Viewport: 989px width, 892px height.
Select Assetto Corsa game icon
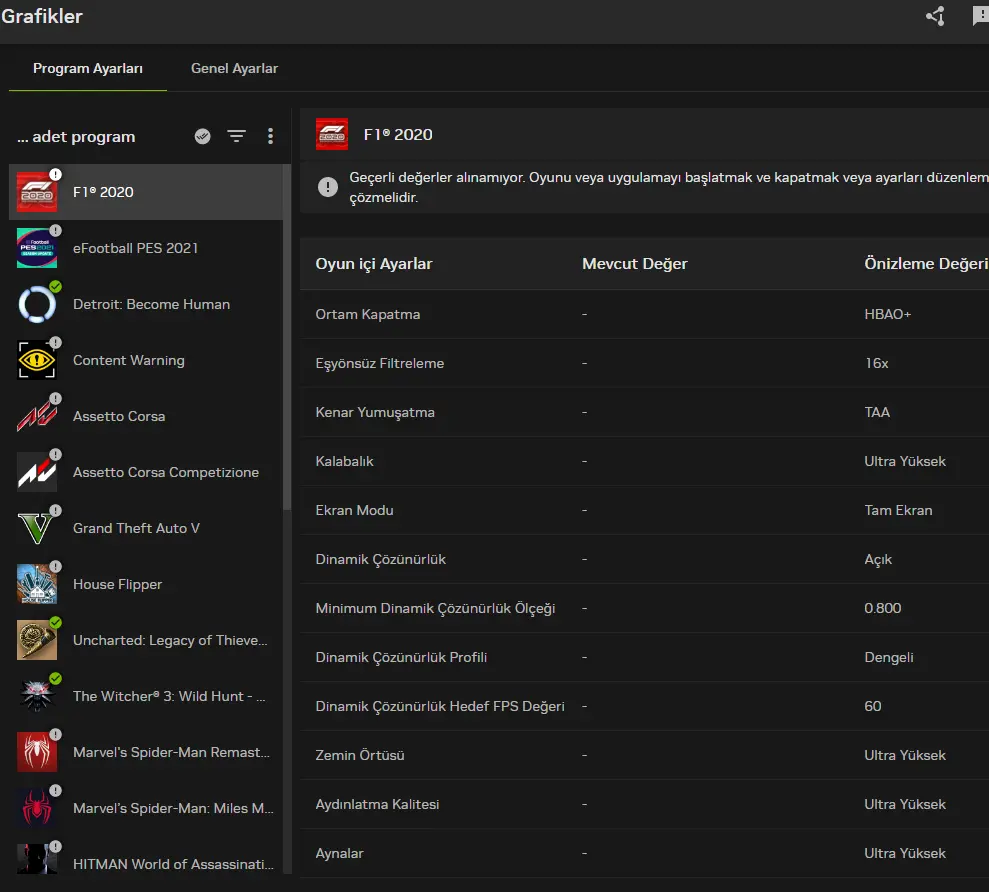(37, 416)
